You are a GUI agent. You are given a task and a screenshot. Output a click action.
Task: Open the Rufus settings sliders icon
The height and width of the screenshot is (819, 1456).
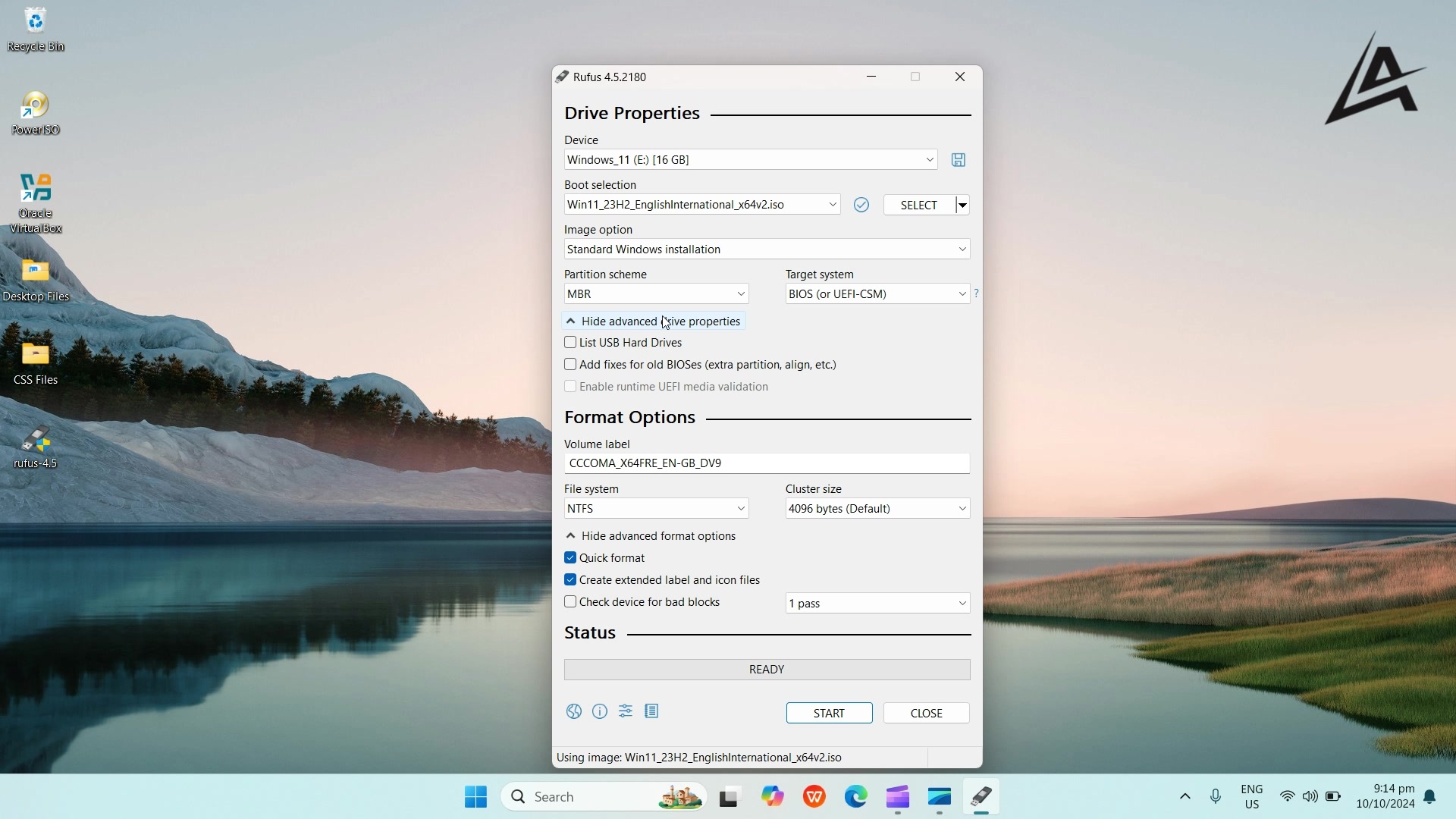click(626, 711)
